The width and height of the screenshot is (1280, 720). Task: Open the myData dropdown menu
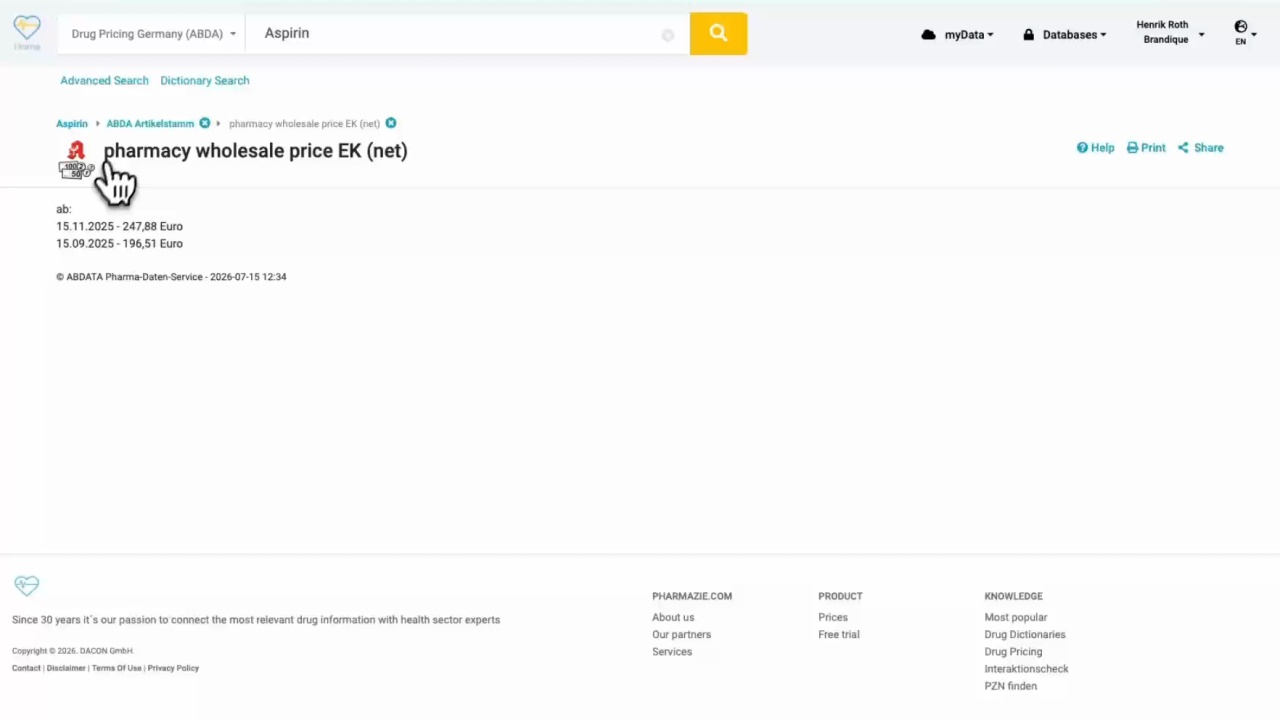point(957,35)
